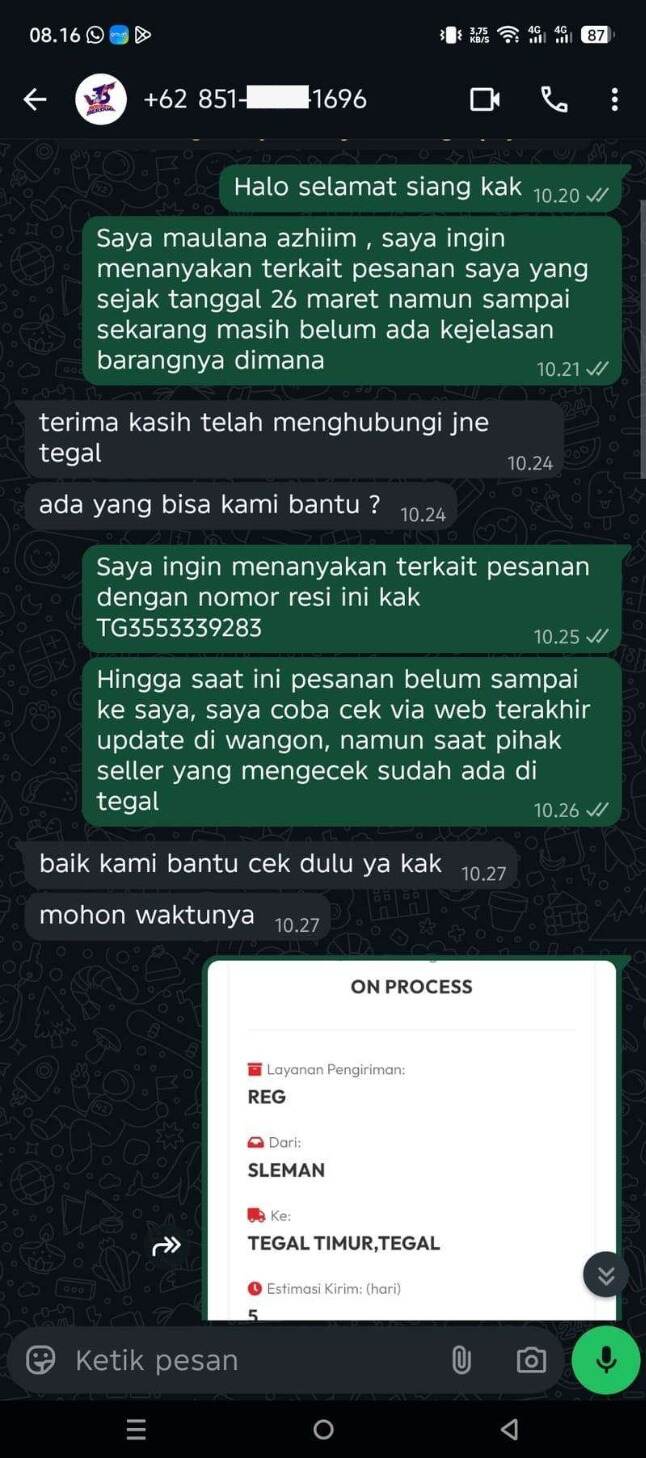Go back using the top-left arrow

[x=35, y=99]
